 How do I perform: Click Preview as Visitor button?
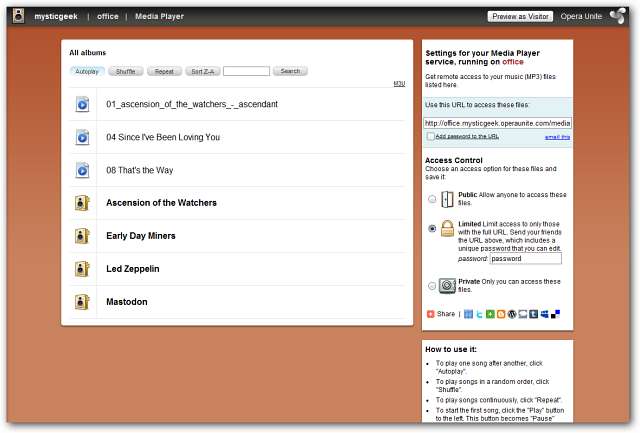coord(520,16)
